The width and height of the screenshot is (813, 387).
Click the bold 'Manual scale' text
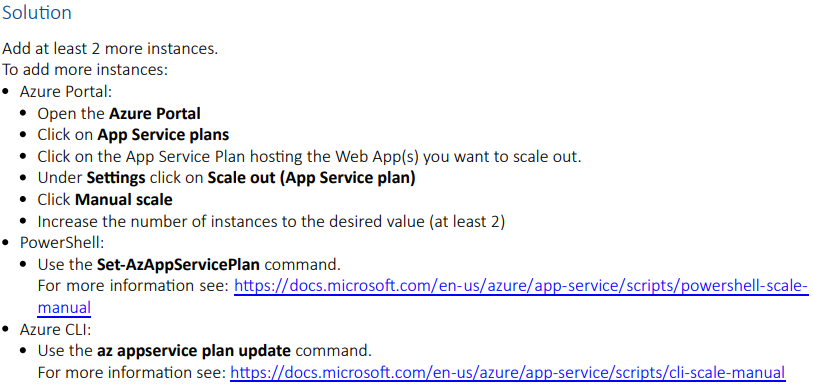tap(124, 200)
